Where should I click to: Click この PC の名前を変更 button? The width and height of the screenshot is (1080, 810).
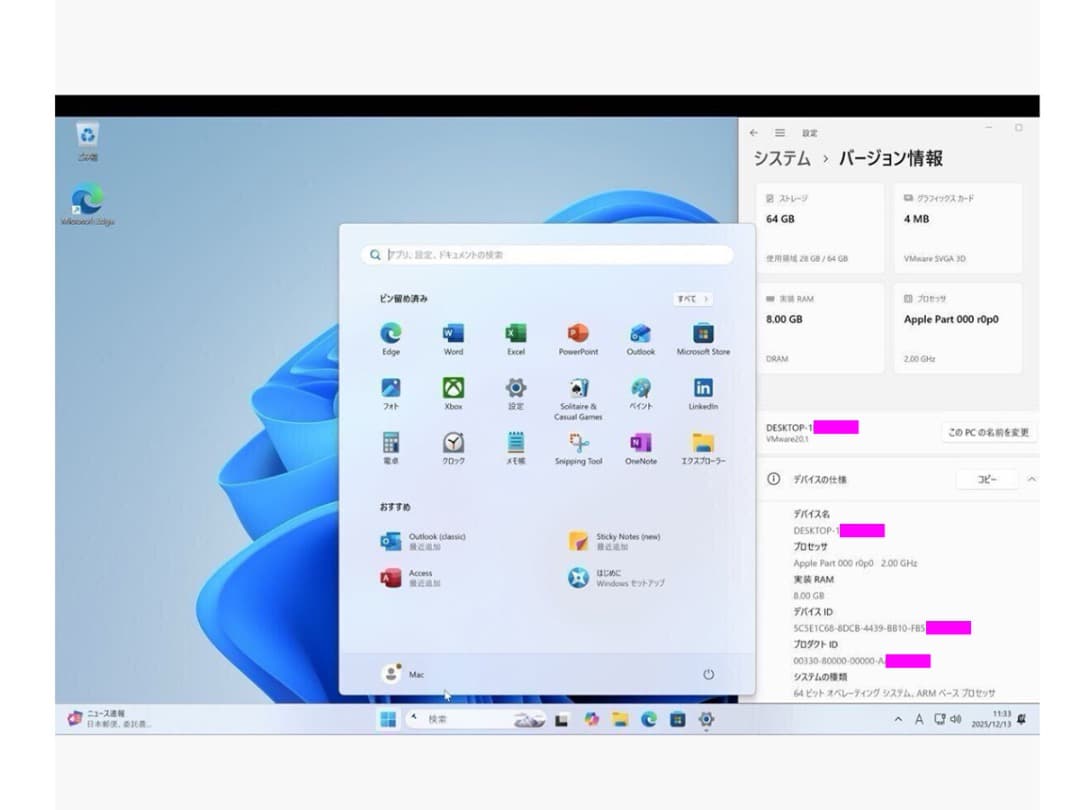[988, 432]
